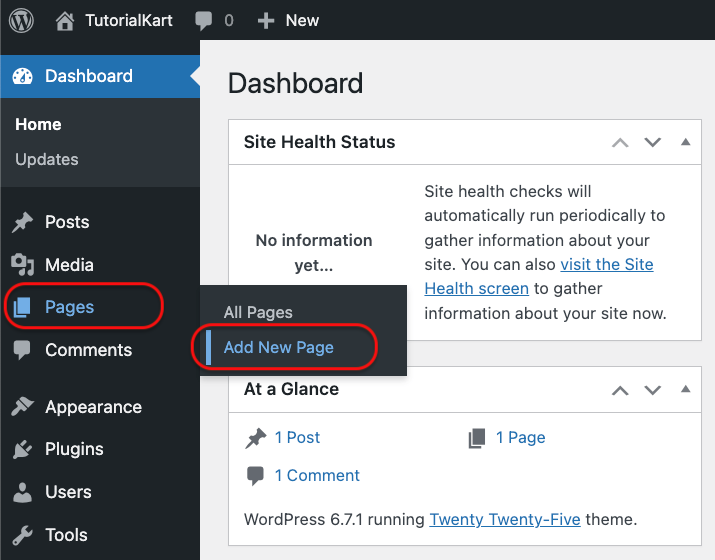This screenshot has width=715, height=560.
Task: Open the Twenty Twenty-Five theme link
Action: (x=505, y=519)
